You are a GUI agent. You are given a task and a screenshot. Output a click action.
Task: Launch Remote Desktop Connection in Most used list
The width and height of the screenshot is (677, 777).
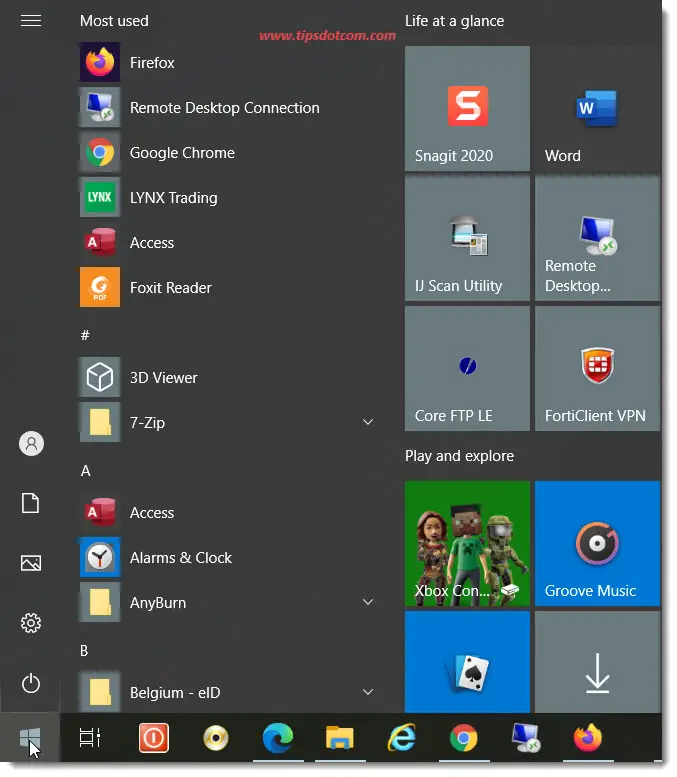pos(228,108)
